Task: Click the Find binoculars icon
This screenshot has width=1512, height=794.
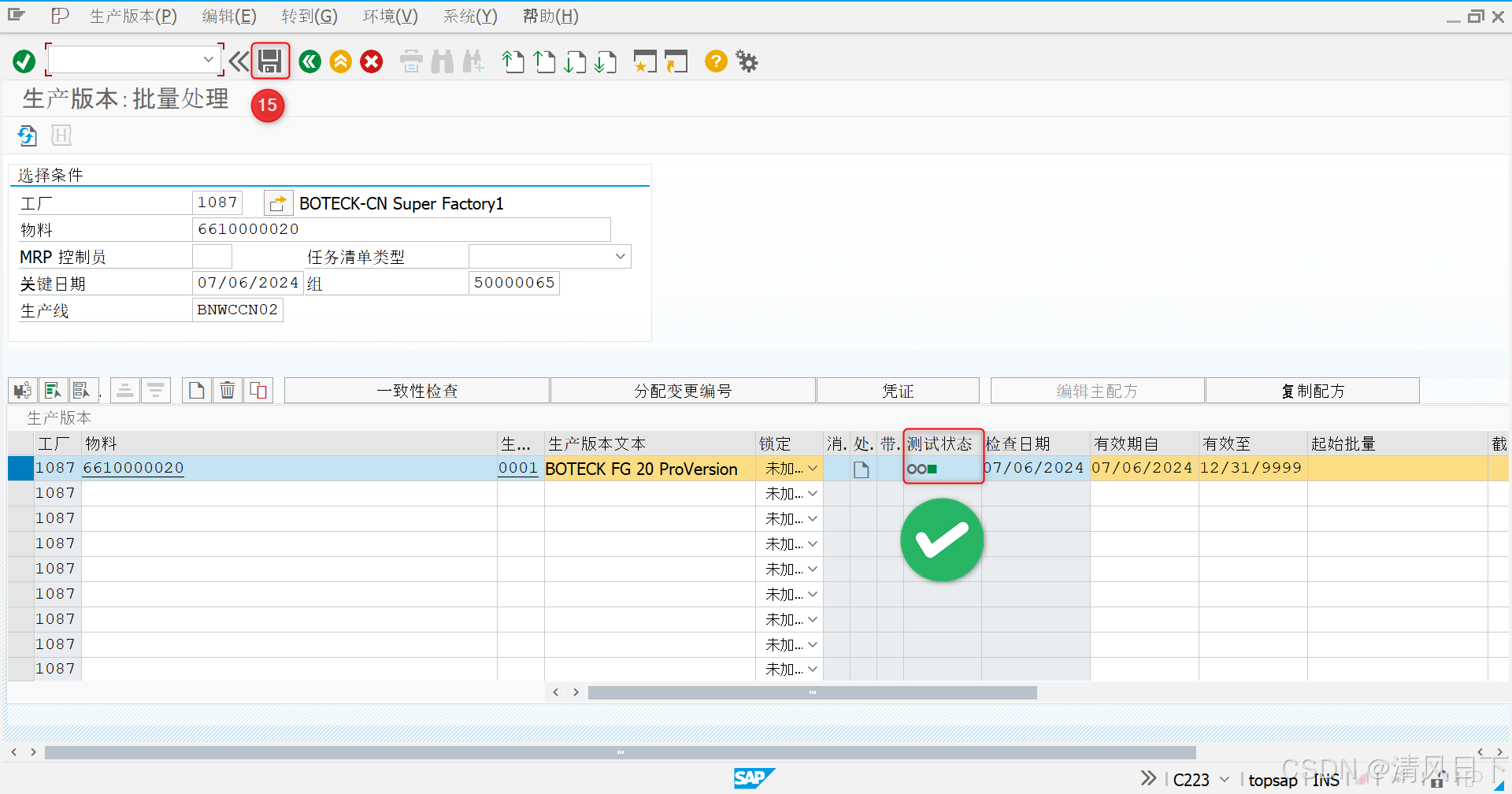Action: click(443, 61)
